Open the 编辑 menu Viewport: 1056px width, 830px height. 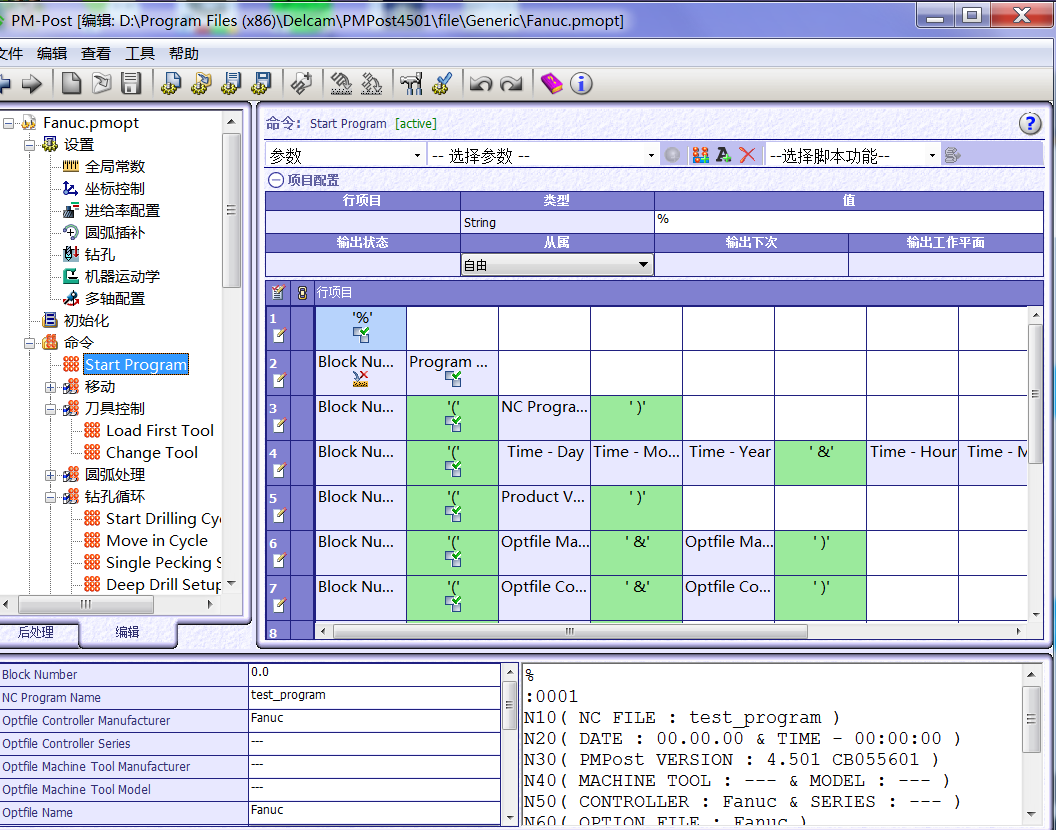tap(52, 53)
